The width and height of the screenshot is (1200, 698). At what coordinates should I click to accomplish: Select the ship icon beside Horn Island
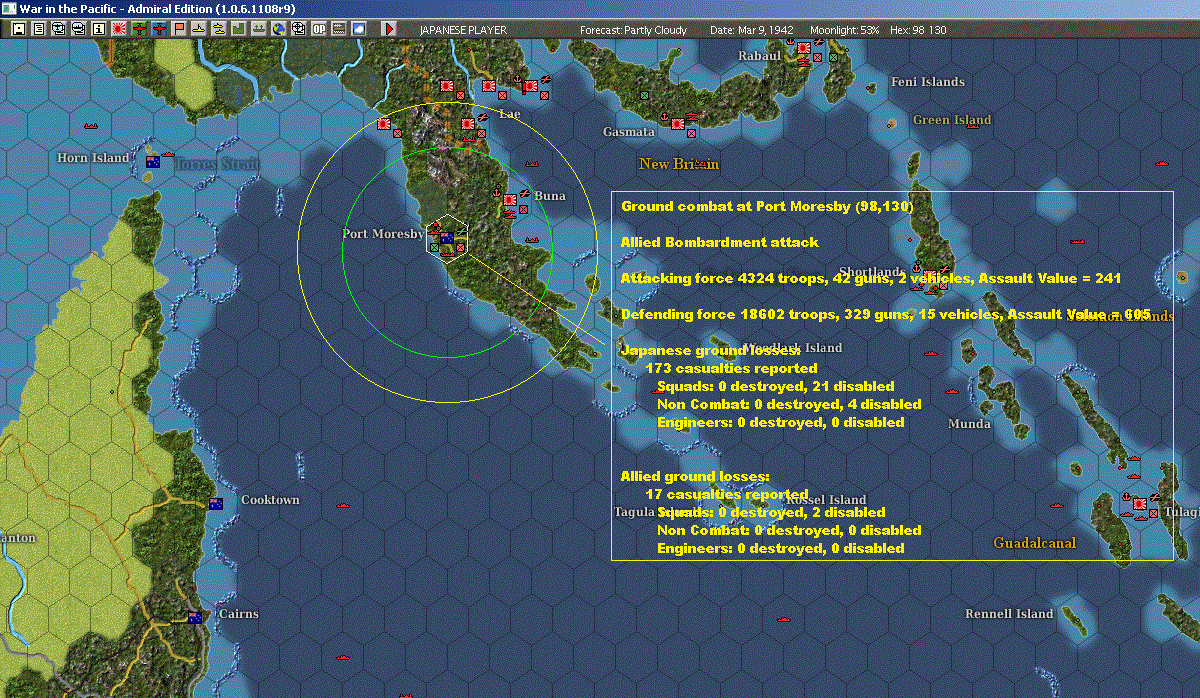tap(169, 155)
